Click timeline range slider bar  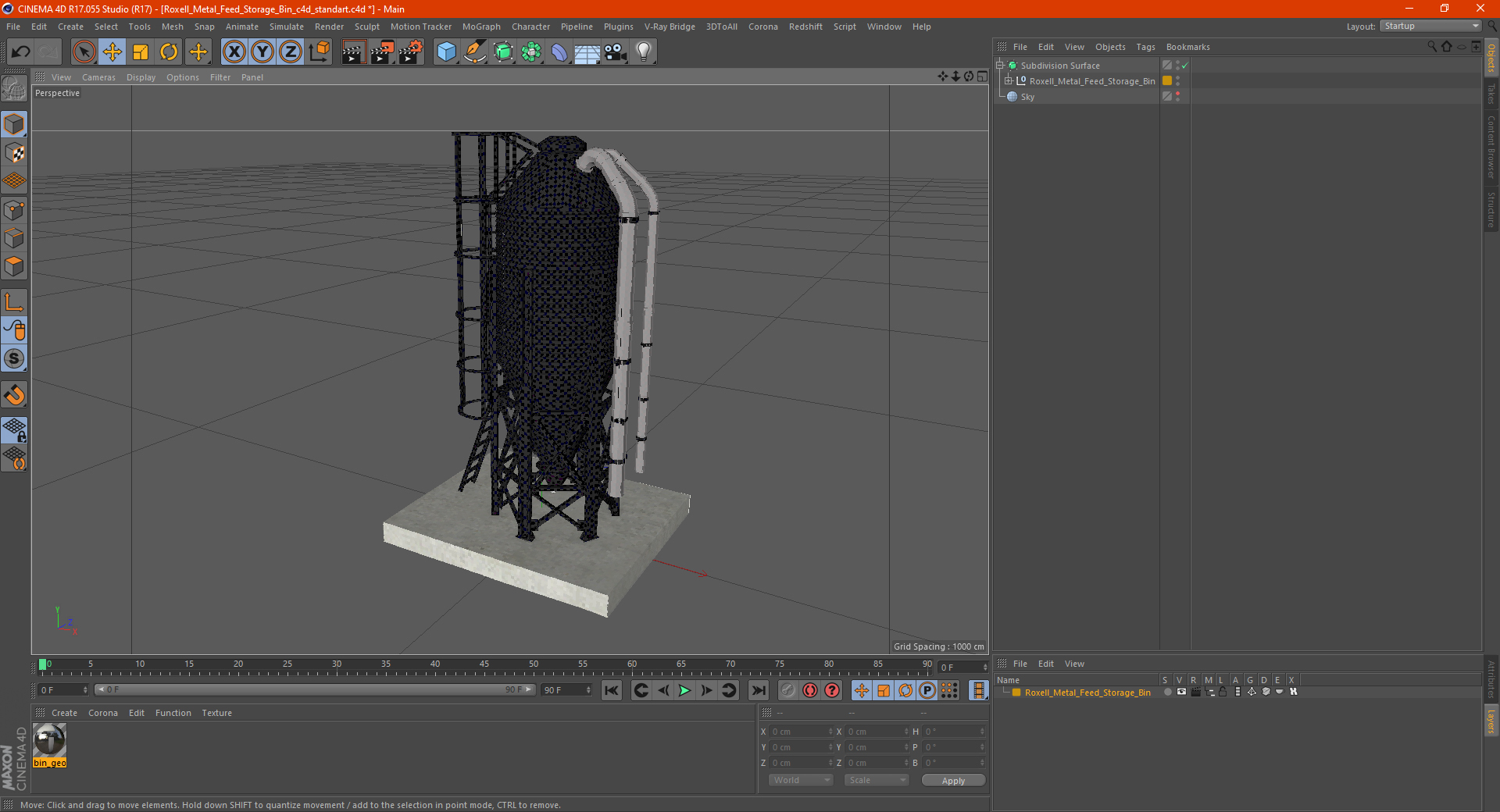click(315, 689)
